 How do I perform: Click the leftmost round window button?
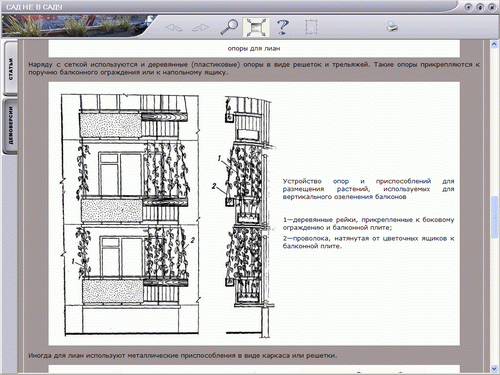click(469, 7)
